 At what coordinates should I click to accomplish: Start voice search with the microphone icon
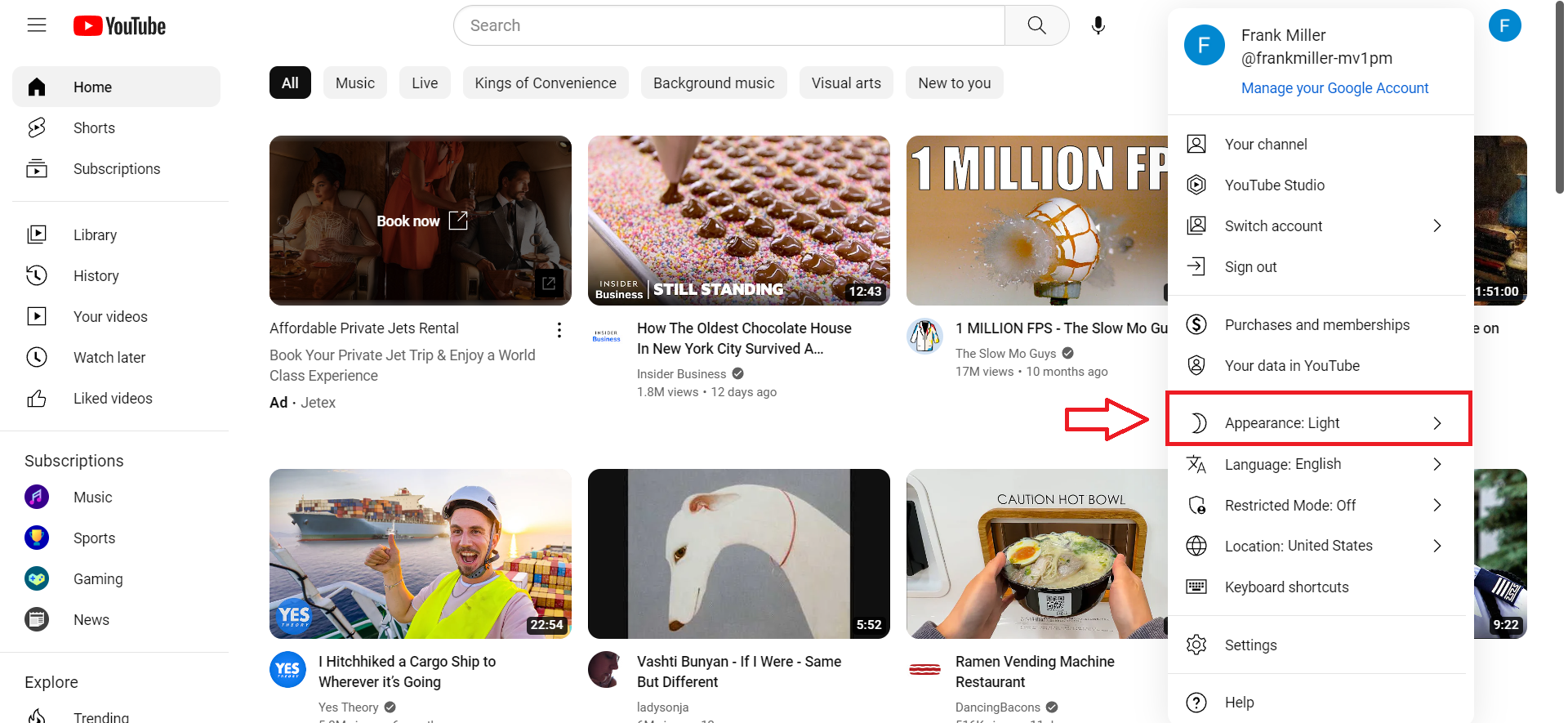[x=1098, y=25]
